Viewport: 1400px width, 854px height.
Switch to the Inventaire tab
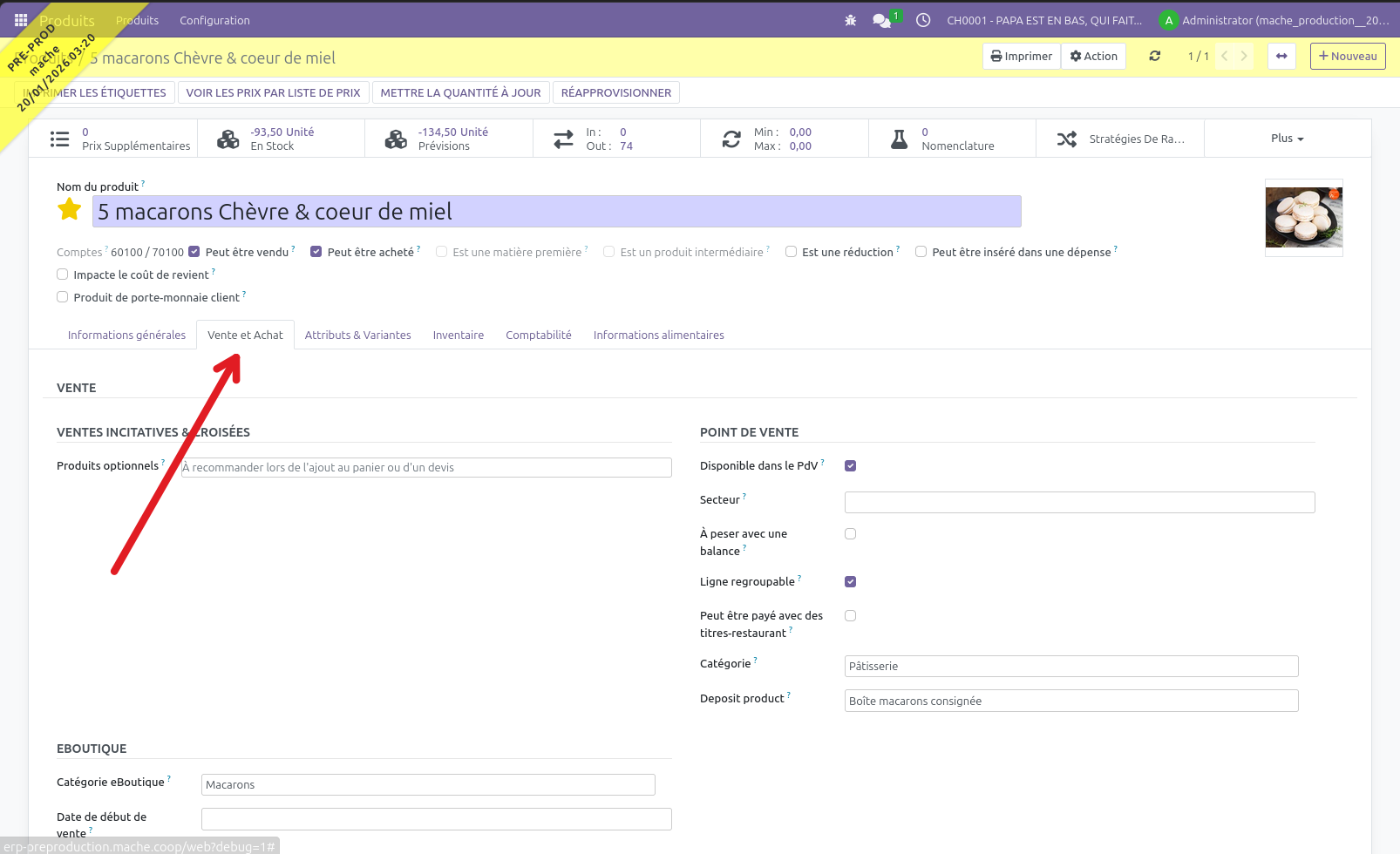coord(458,335)
